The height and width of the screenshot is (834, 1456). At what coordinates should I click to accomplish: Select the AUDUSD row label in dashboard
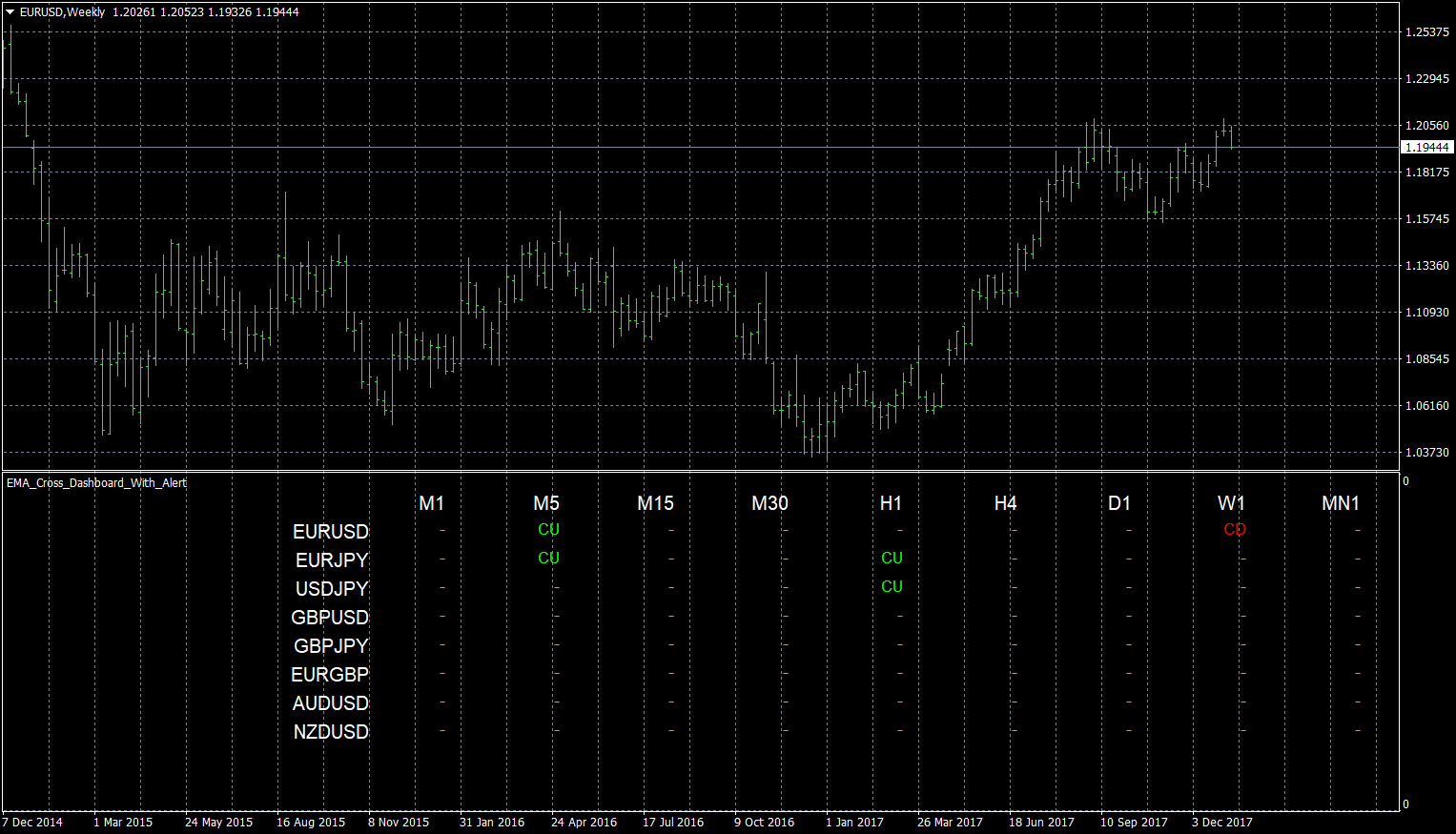click(x=330, y=703)
